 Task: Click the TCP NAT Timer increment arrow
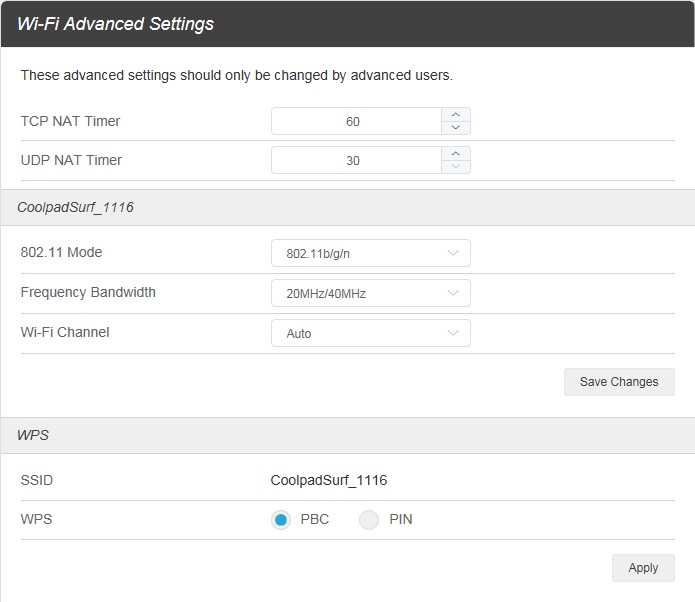[x=456, y=115]
